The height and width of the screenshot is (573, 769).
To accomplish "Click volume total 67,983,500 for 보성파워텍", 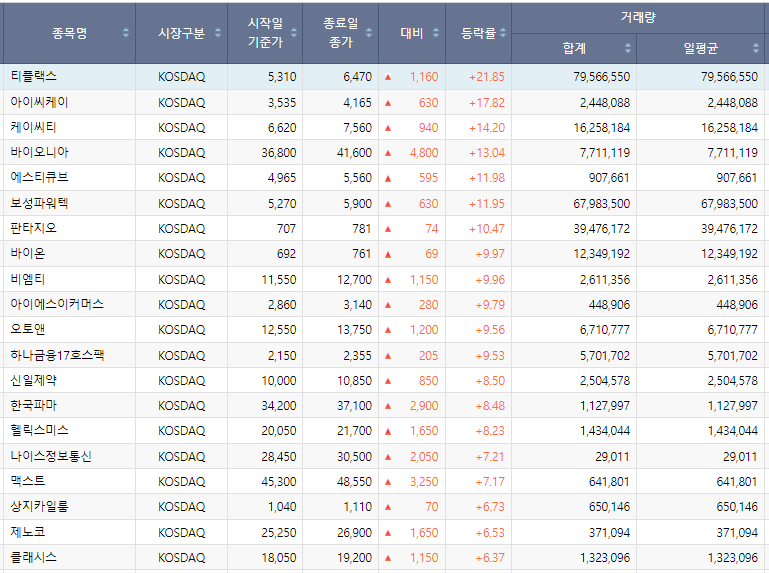I will tap(602, 204).
